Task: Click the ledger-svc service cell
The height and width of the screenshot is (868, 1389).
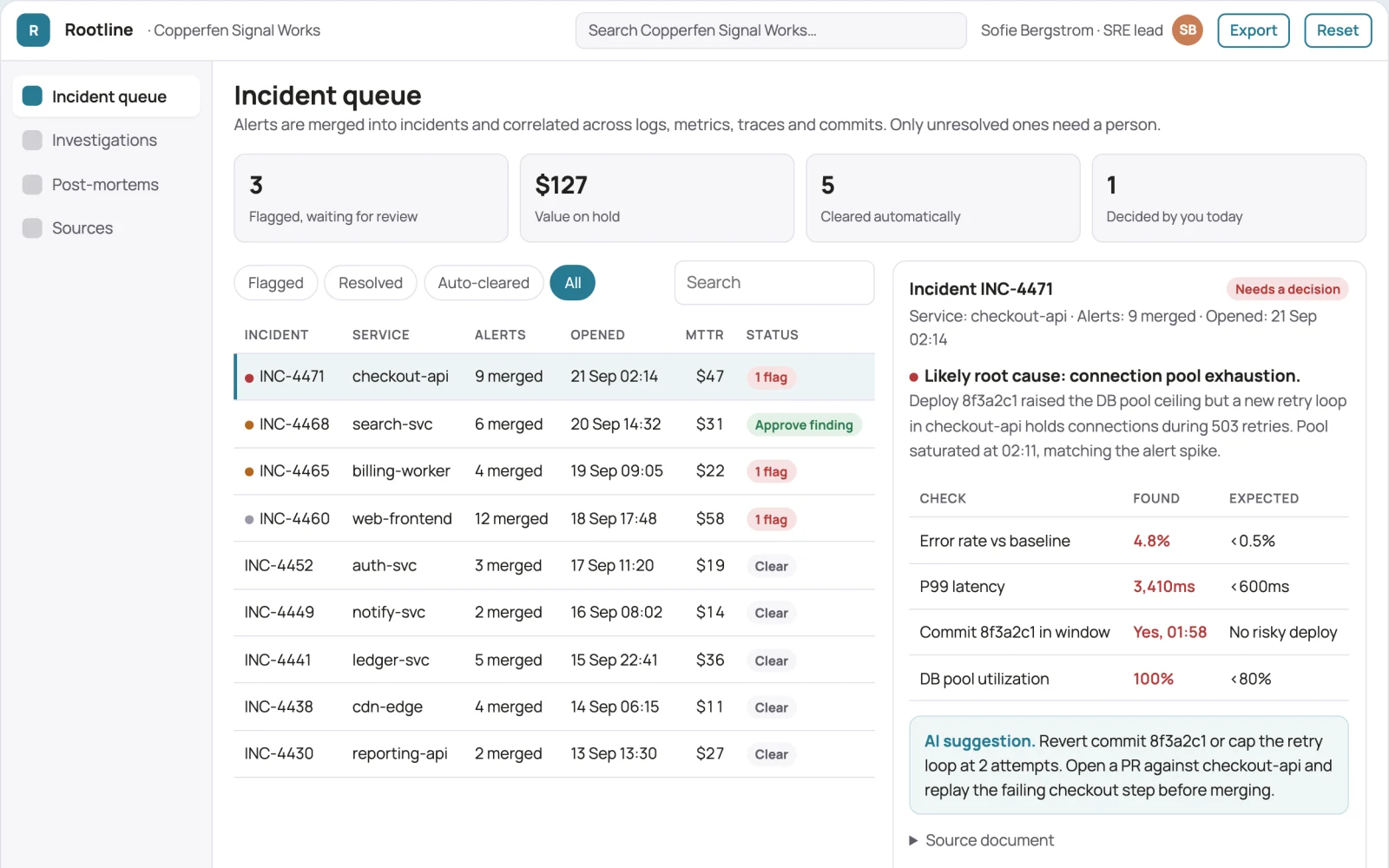Action: (x=391, y=660)
